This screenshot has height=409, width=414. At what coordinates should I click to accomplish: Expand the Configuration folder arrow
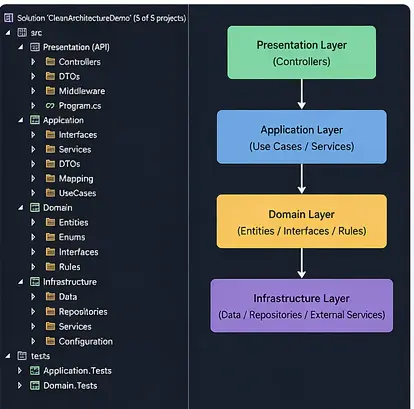pos(33,341)
